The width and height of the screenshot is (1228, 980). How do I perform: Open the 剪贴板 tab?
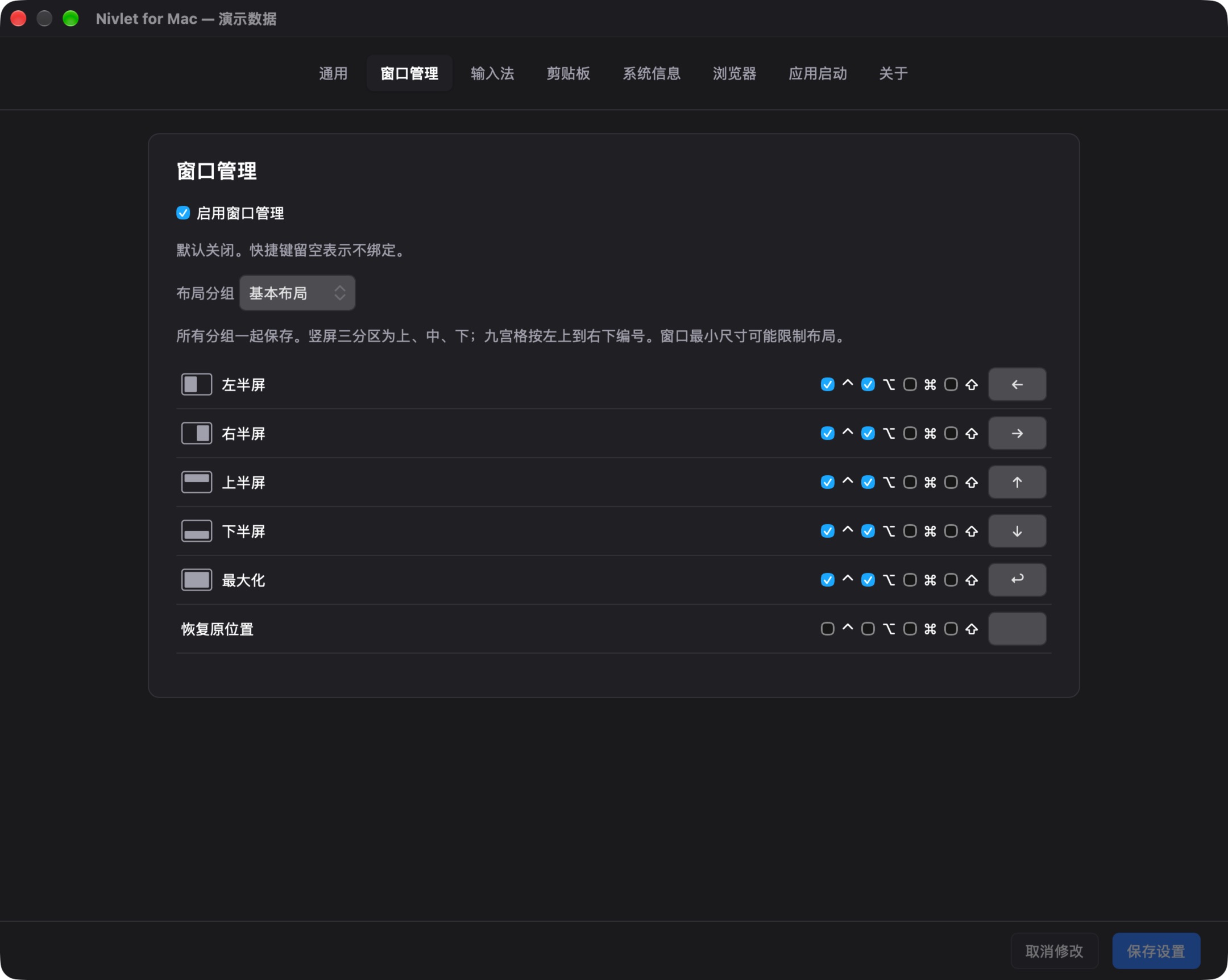[x=568, y=73]
